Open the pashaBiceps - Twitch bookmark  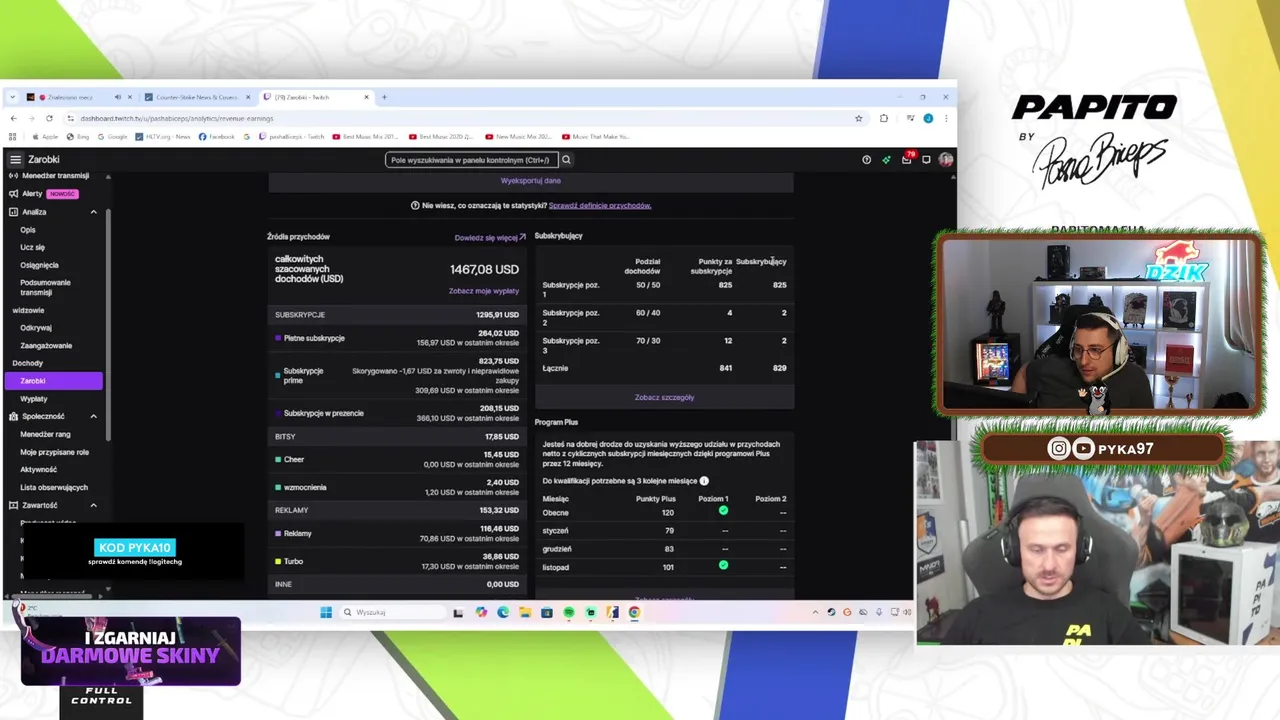pyautogui.click(x=290, y=136)
